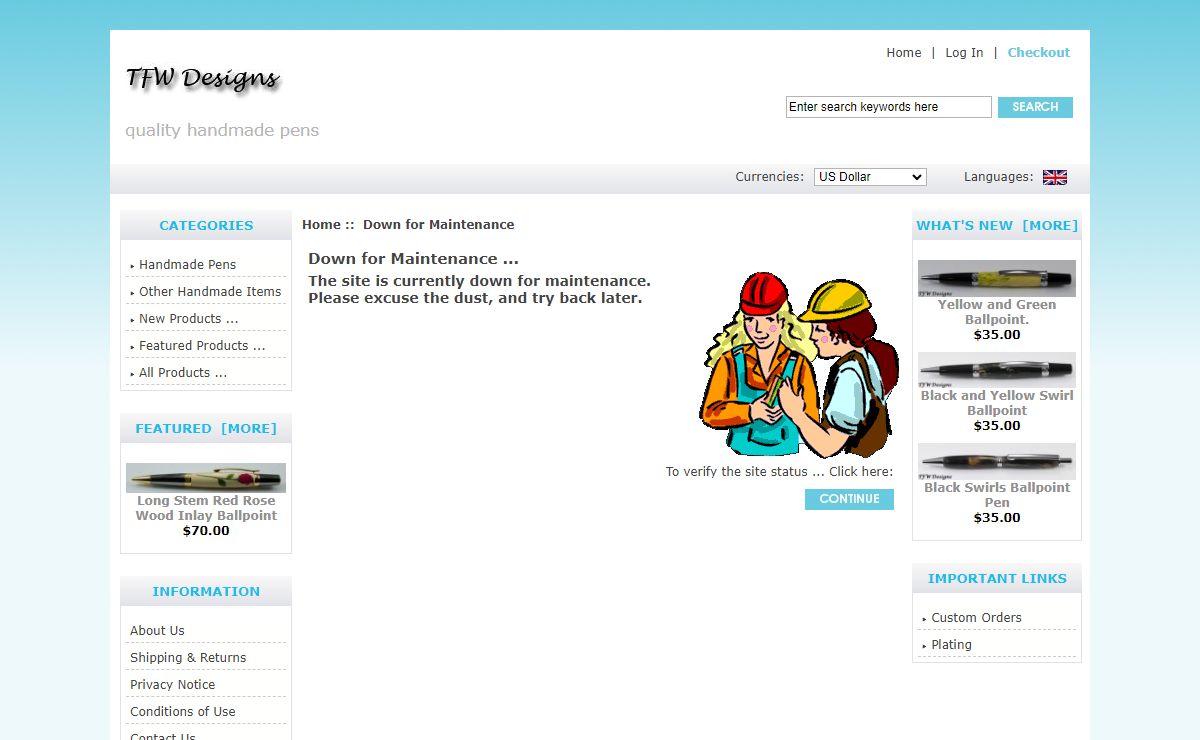Viewport: 1200px width, 740px height.
Task: Open Other Handmade Items category
Action: pyautogui.click(x=209, y=292)
